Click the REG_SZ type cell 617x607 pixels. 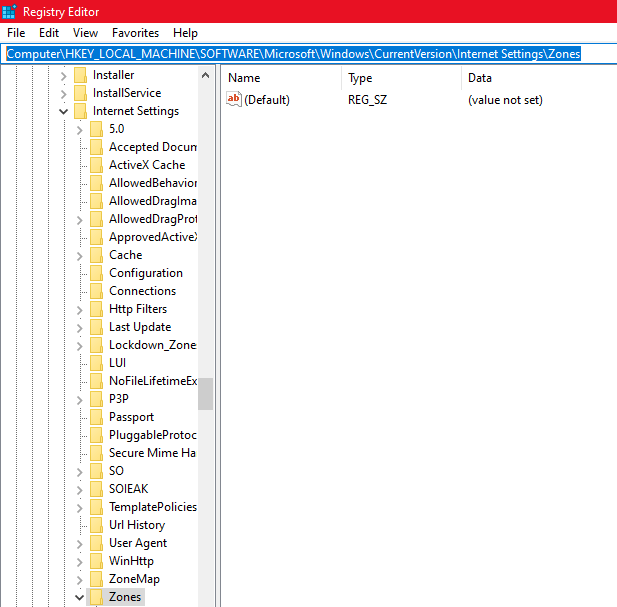[x=368, y=100]
